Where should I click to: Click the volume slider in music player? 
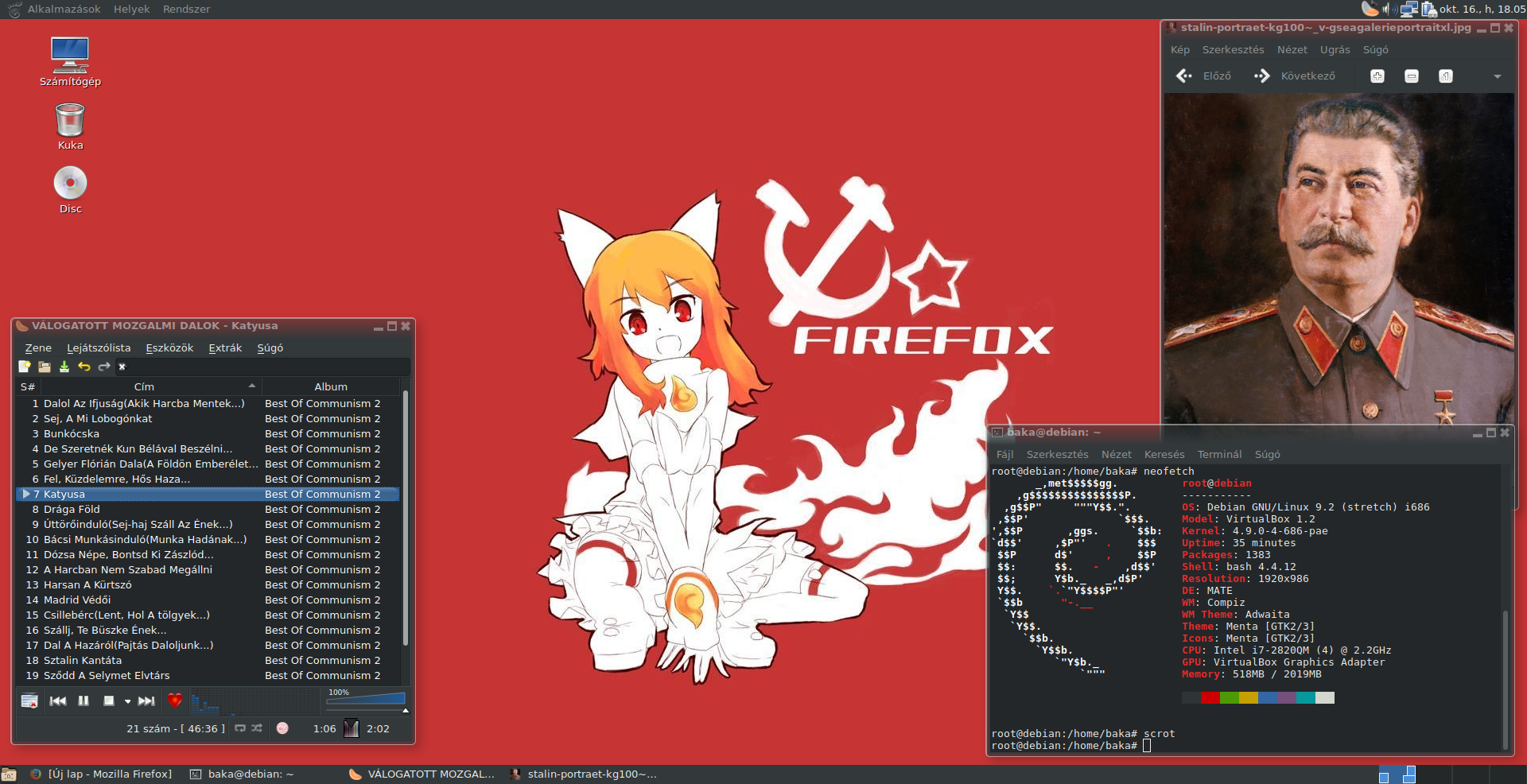[367, 700]
